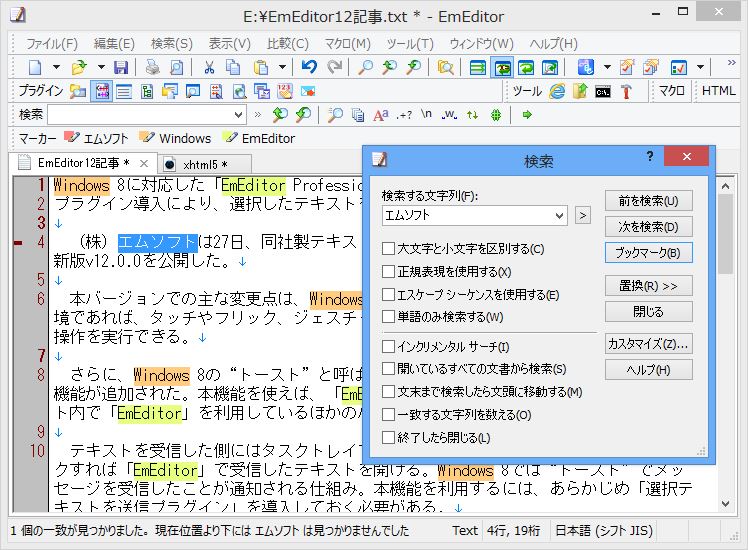Toggle 大文字と小文字を区別する checkbox
This screenshot has width=748, height=550.
click(388, 249)
